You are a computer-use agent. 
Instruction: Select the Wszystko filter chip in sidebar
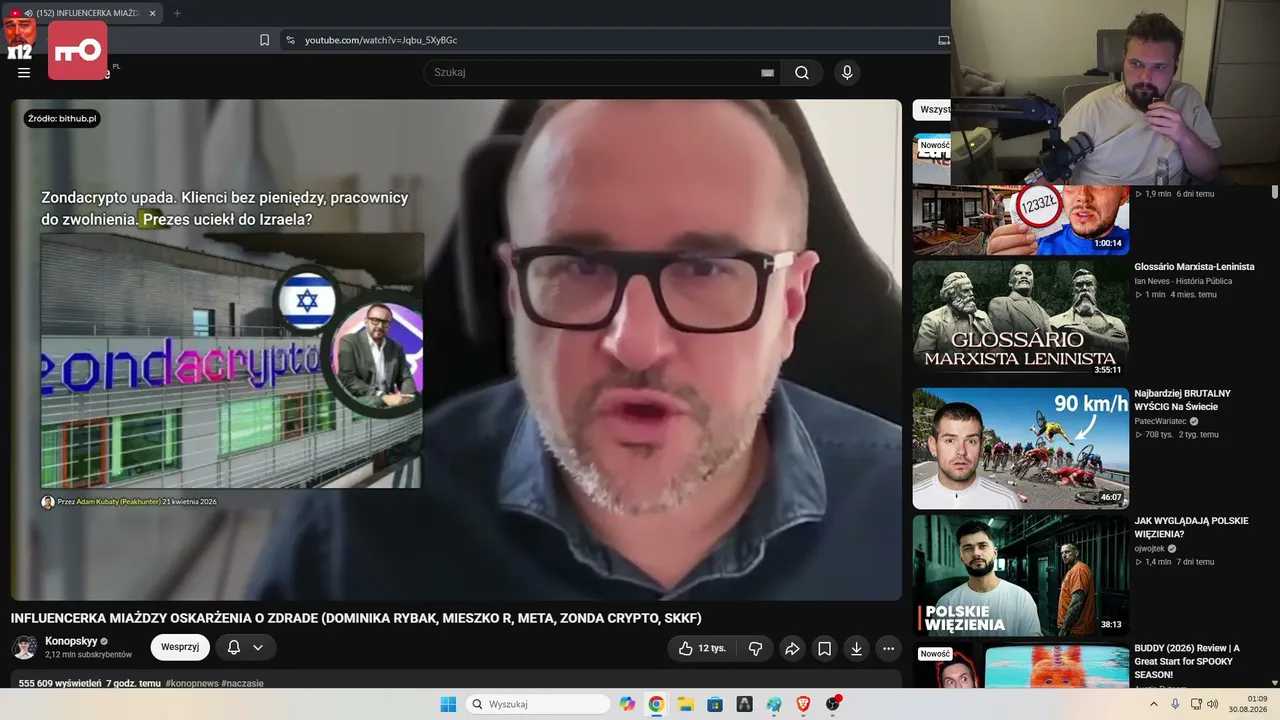(932, 110)
